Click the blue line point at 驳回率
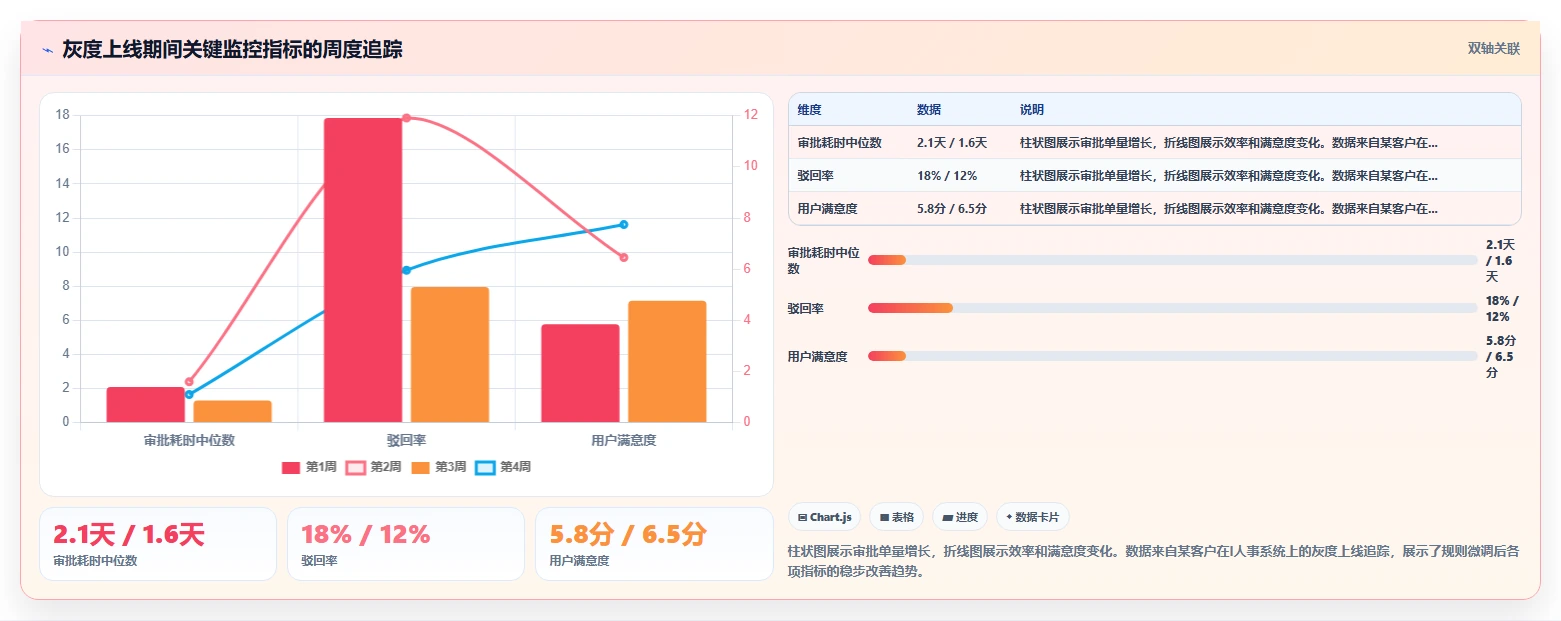This screenshot has width=1561, height=621. click(x=406, y=270)
